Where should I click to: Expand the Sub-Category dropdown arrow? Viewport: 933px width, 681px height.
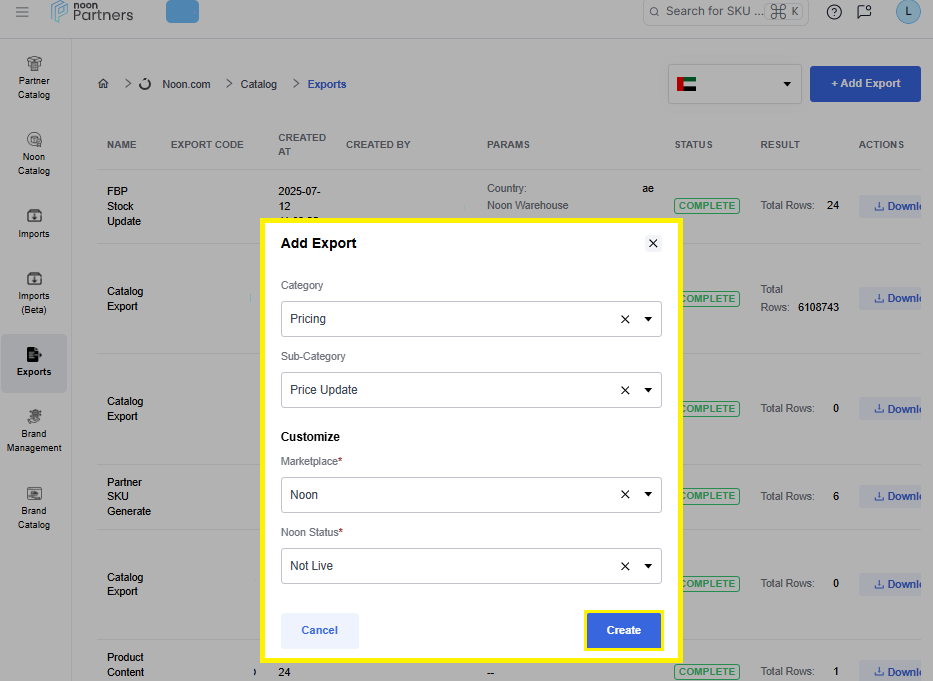click(x=648, y=390)
